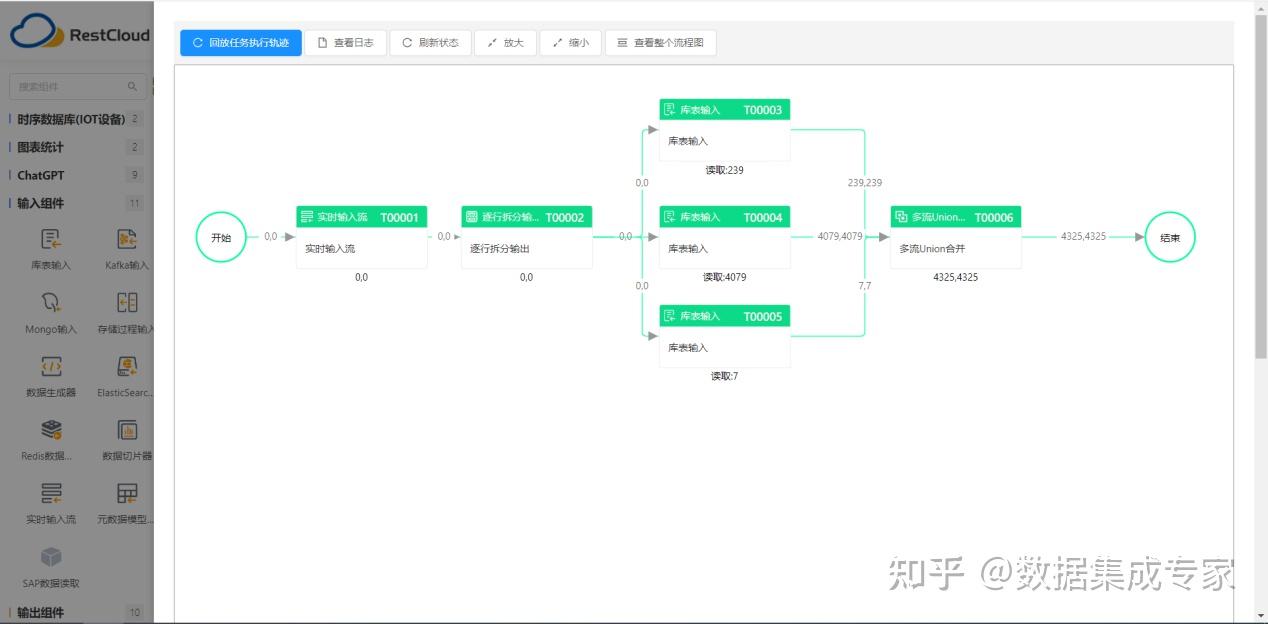Select the ElasticSearch input component icon
The width and height of the screenshot is (1268, 624).
tap(125, 367)
